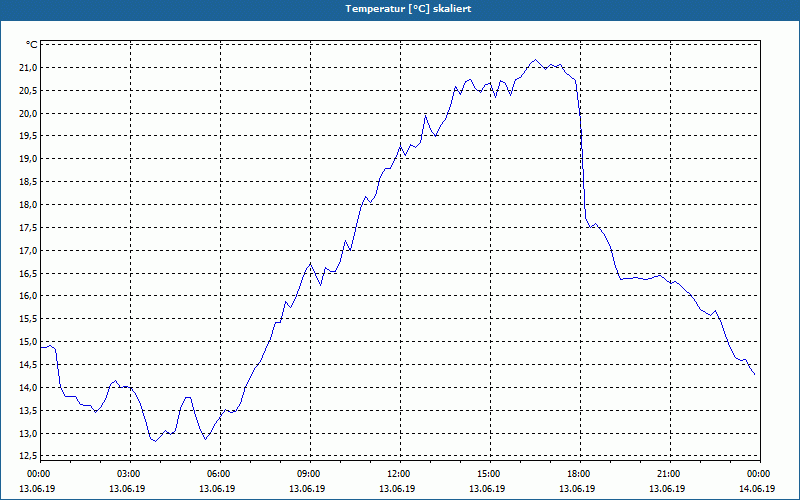The image size is (800, 500).
Task: Click the 14.06.19 date label
Action: [x=757, y=488]
